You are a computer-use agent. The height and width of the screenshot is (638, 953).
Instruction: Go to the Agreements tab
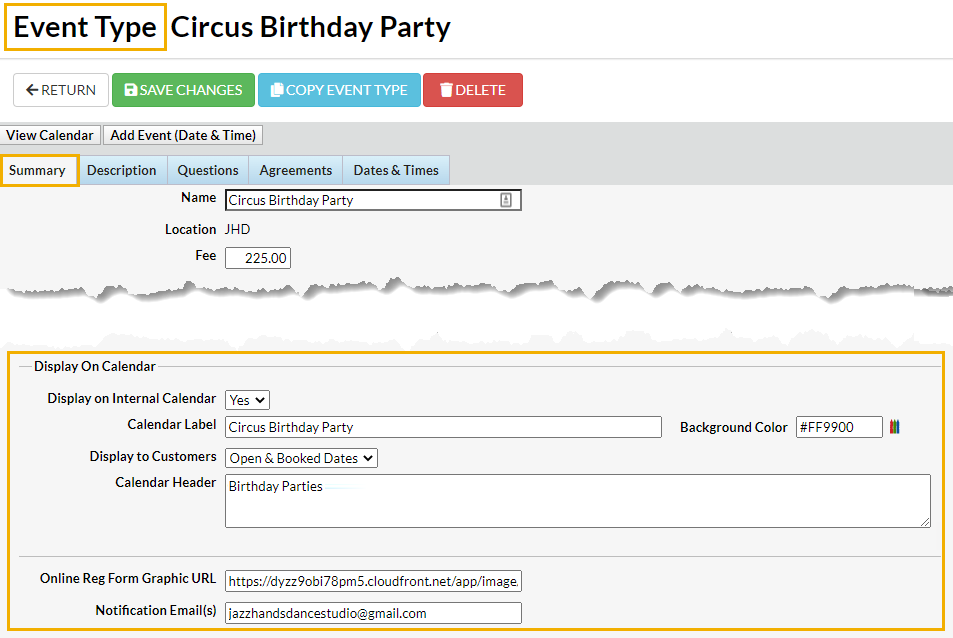coord(295,170)
